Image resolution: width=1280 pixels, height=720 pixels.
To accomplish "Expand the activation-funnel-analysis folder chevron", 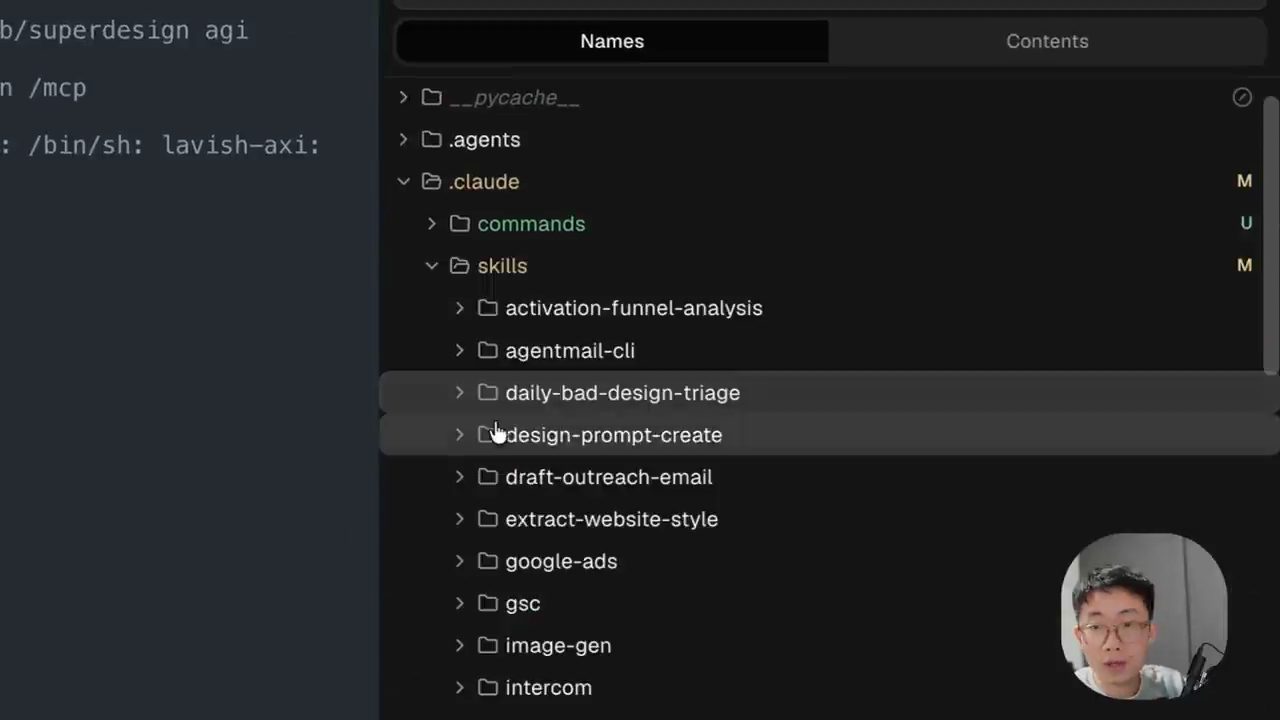I will coord(459,308).
